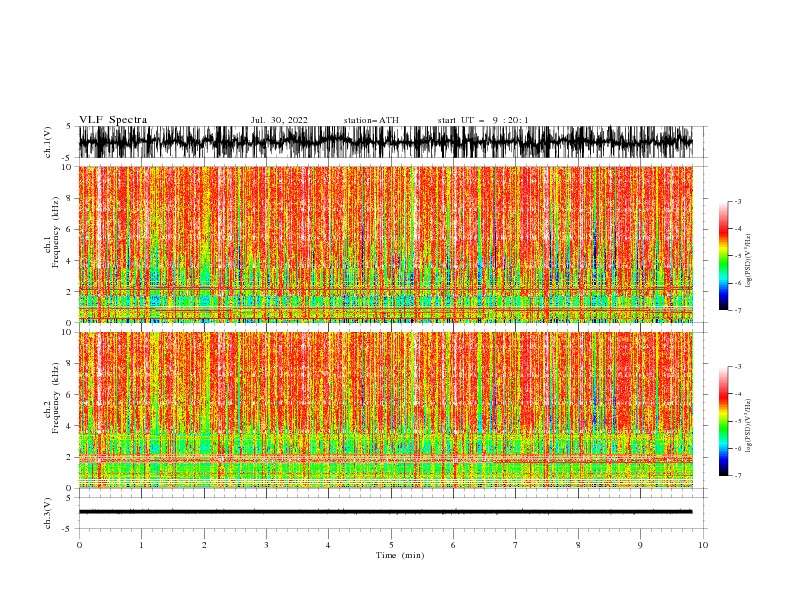Click the upper color scale bar
The width and height of the screenshot is (792, 612).
[x=723, y=256]
